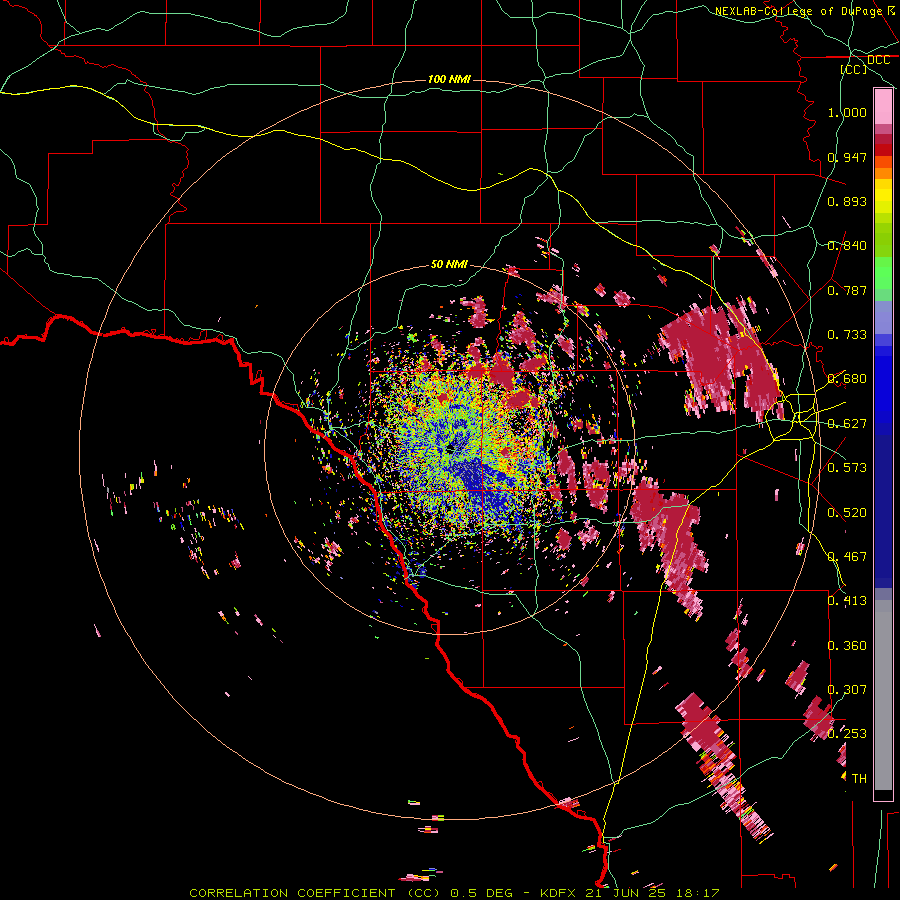Click the 50 NMI range ring label
Viewport: 900px width, 900px height.
pyautogui.click(x=449, y=264)
